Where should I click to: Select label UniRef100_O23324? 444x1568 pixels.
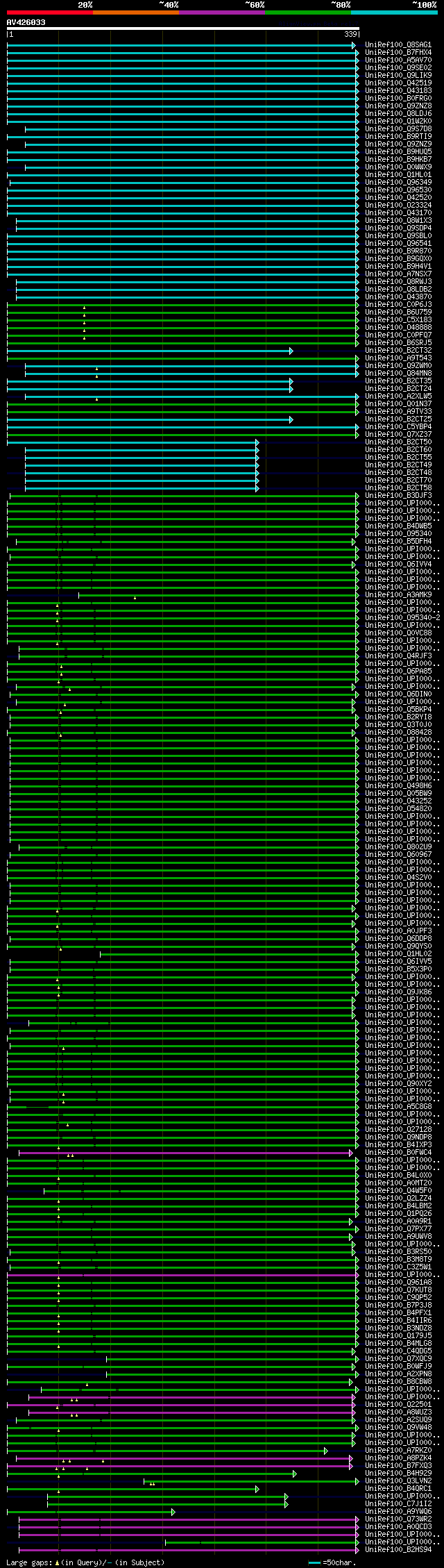tap(398, 206)
